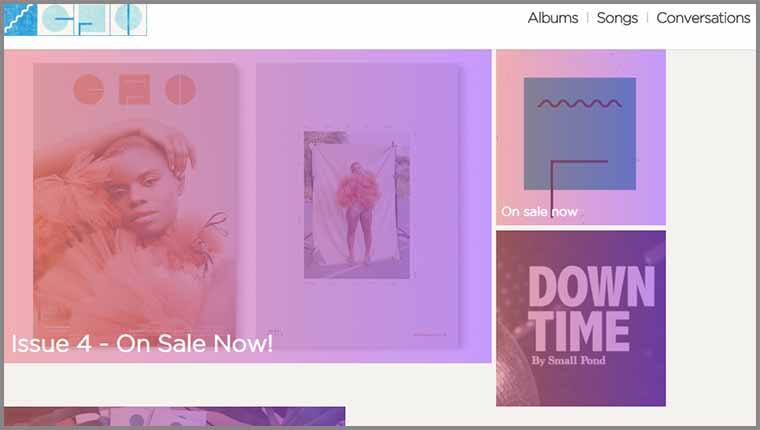
Task: Click the 'By Small Pond' byline
Action: 569,360
